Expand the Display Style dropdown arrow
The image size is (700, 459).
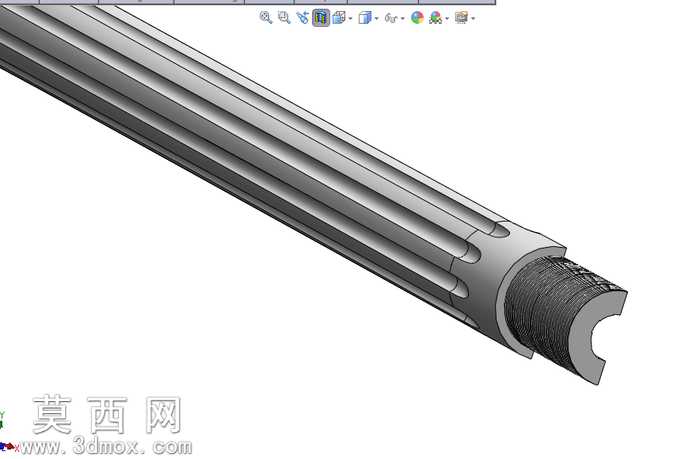pyautogui.click(x=376, y=19)
